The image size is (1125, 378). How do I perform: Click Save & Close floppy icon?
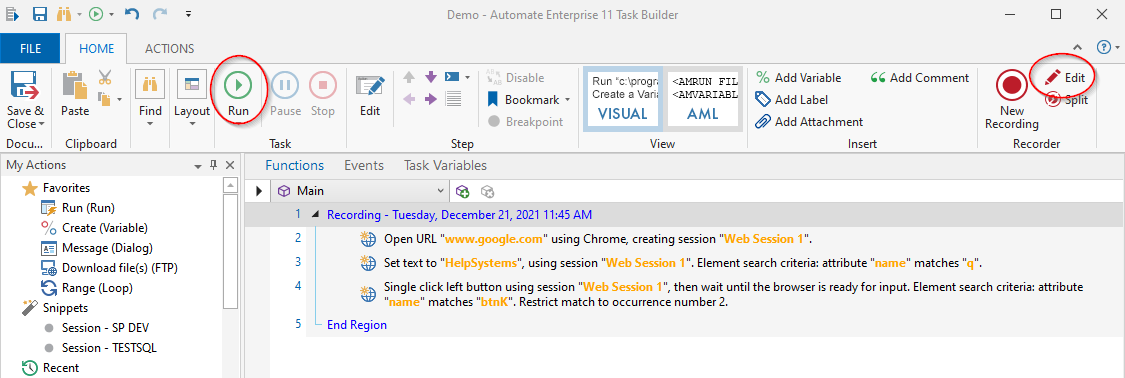pos(25,86)
